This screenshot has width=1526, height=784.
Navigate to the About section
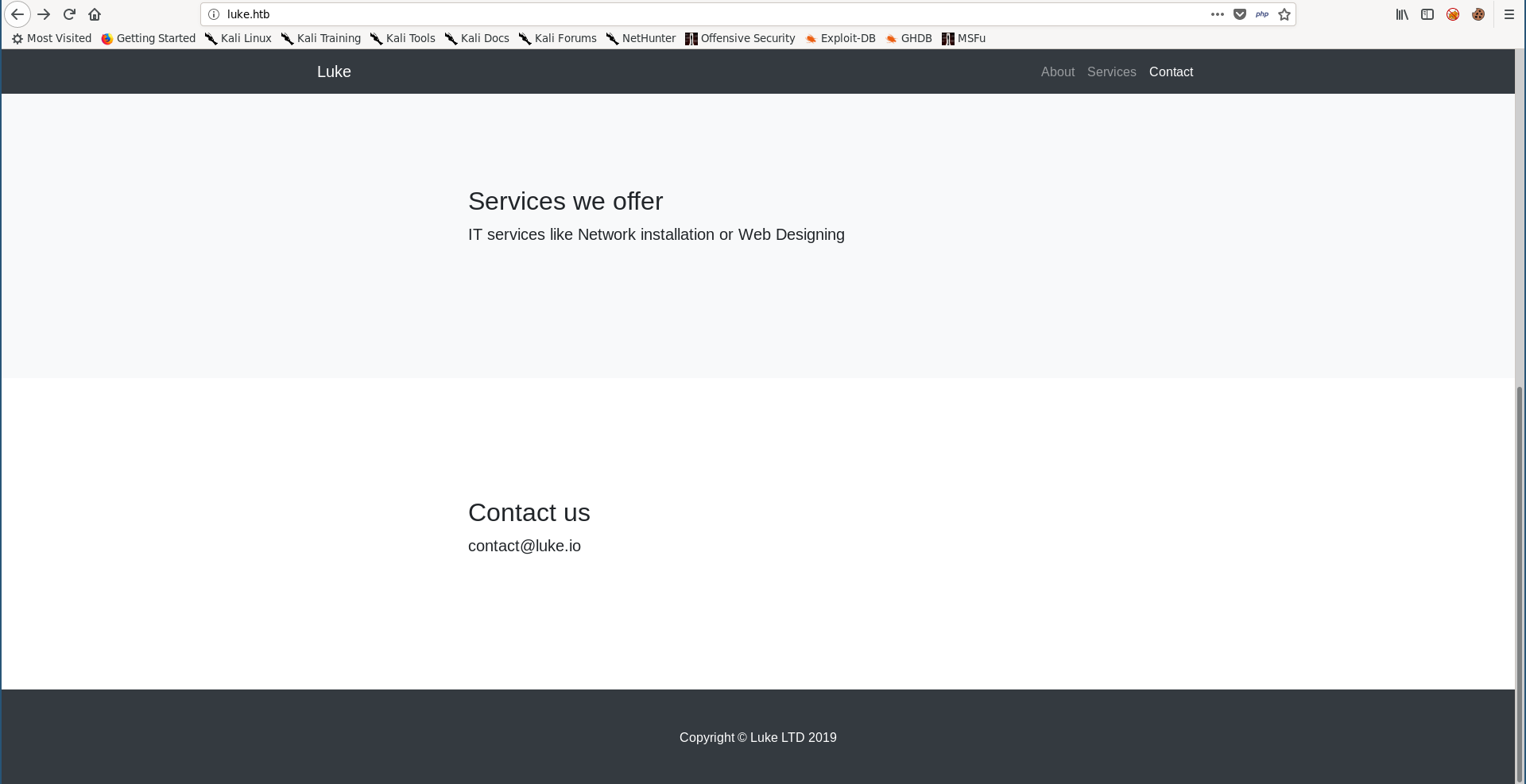(1057, 71)
